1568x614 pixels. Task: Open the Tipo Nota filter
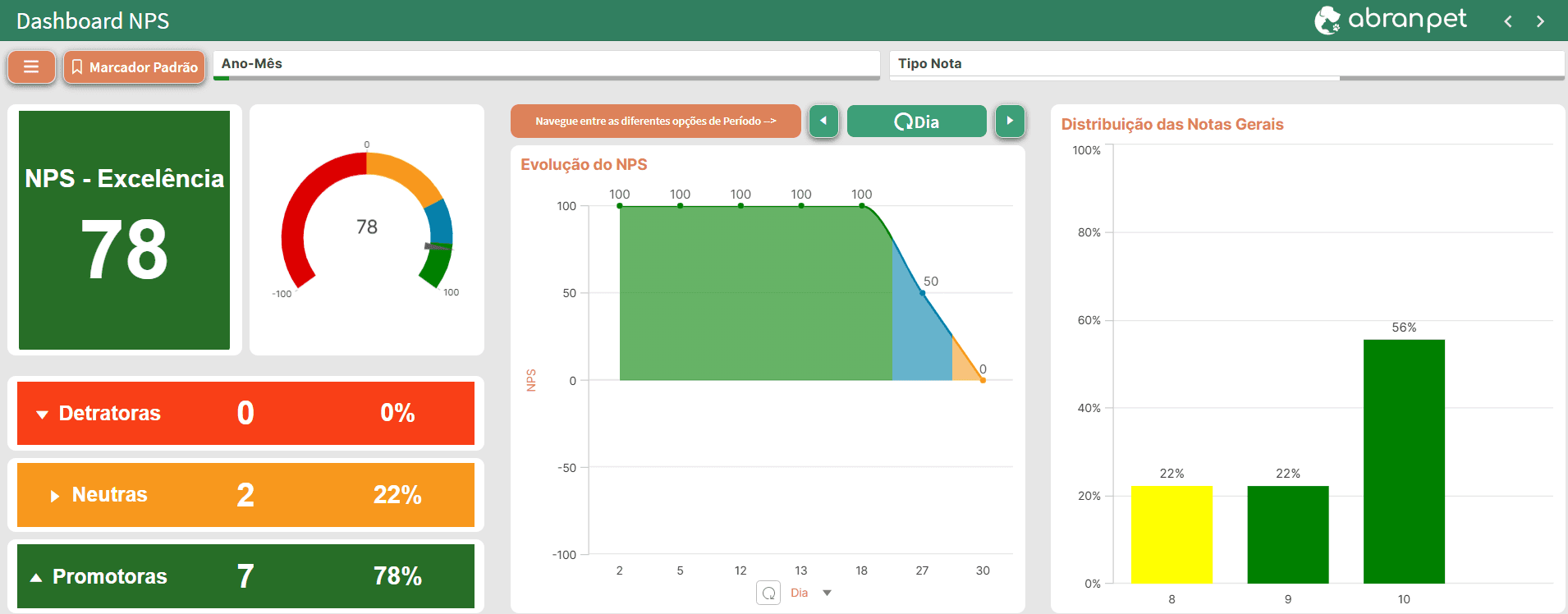(1226, 64)
